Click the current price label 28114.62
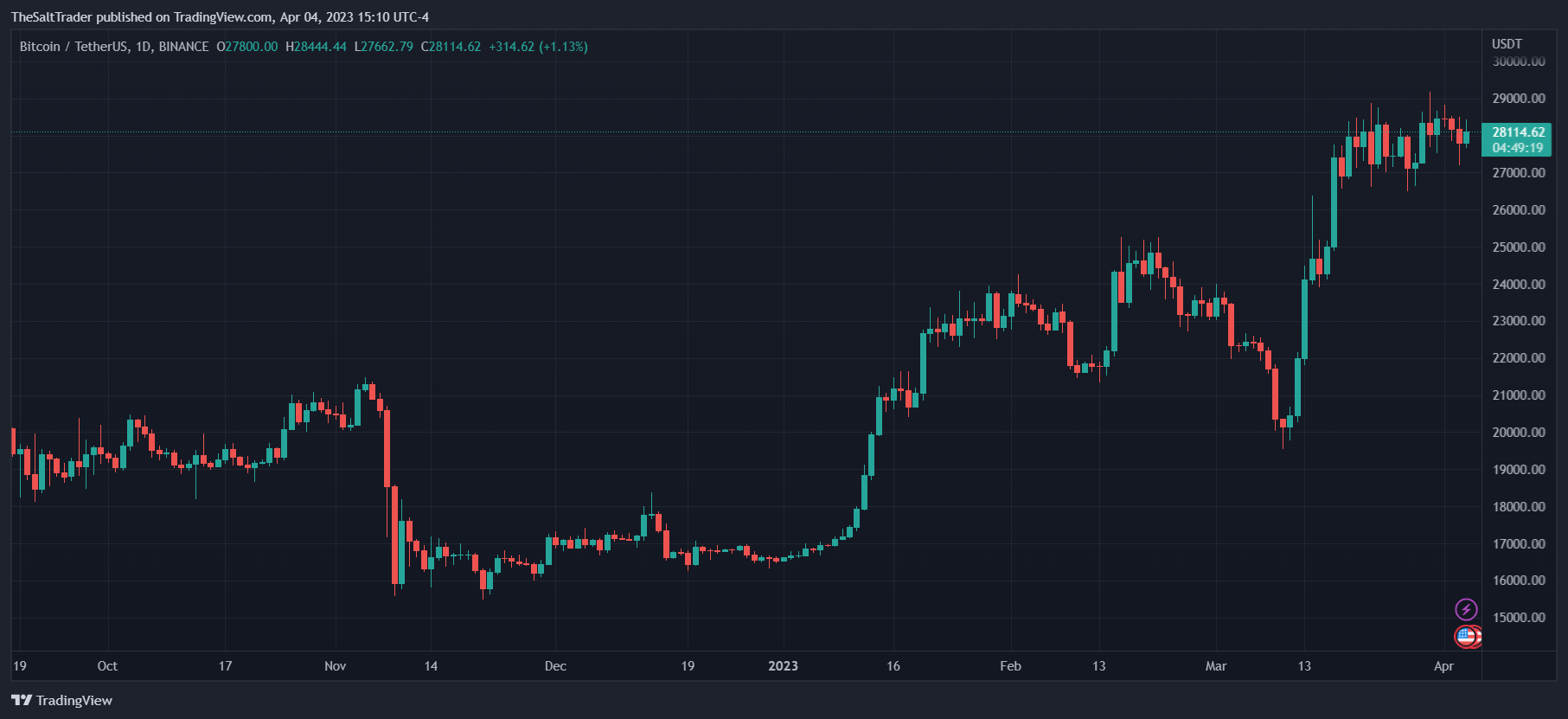The width and height of the screenshot is (1568, 719). point(1518,132)
